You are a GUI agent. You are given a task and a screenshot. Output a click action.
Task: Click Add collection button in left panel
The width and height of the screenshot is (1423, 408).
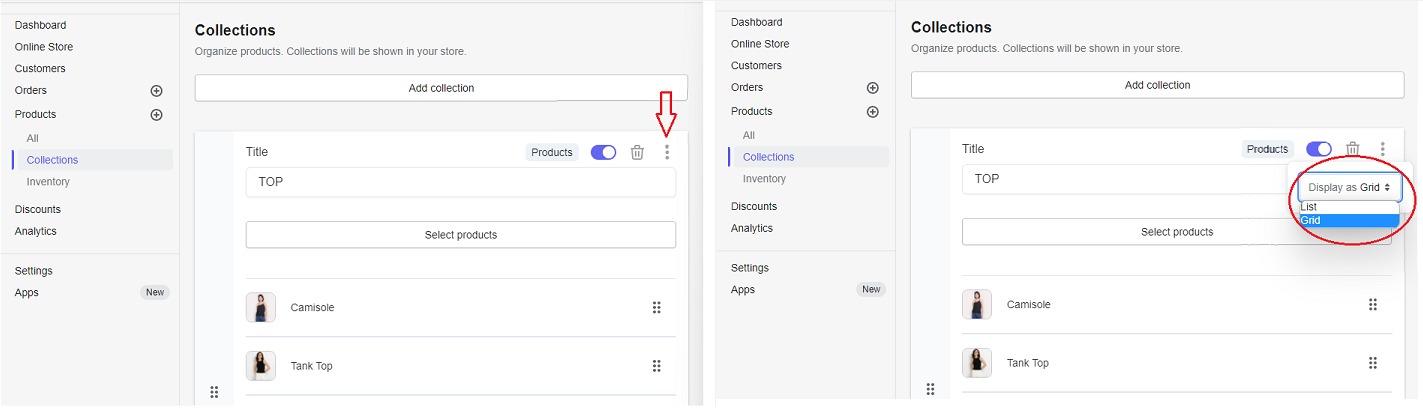click(441, 88)
